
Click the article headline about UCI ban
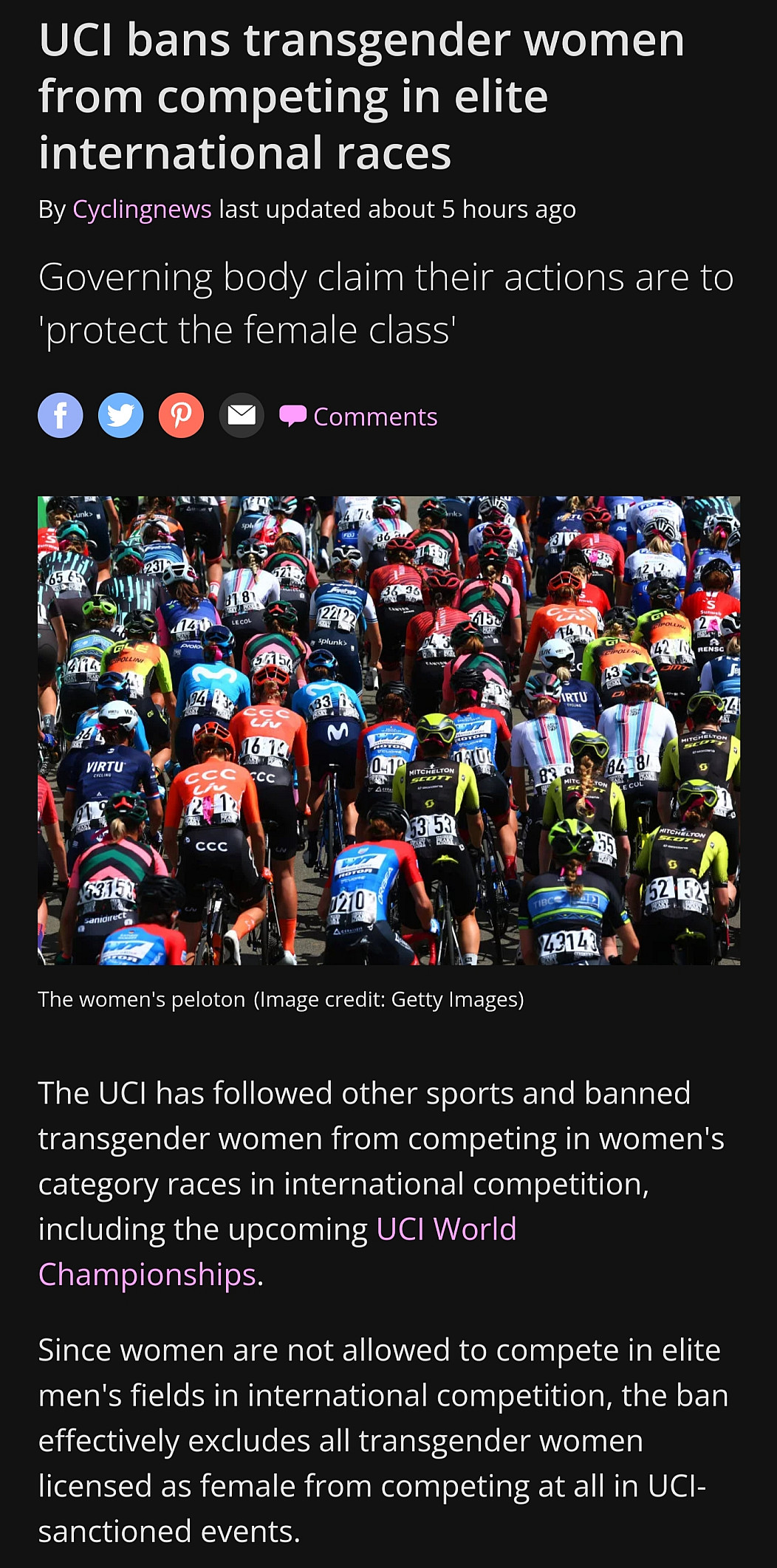pyautogui.click(x=362, y=96)
